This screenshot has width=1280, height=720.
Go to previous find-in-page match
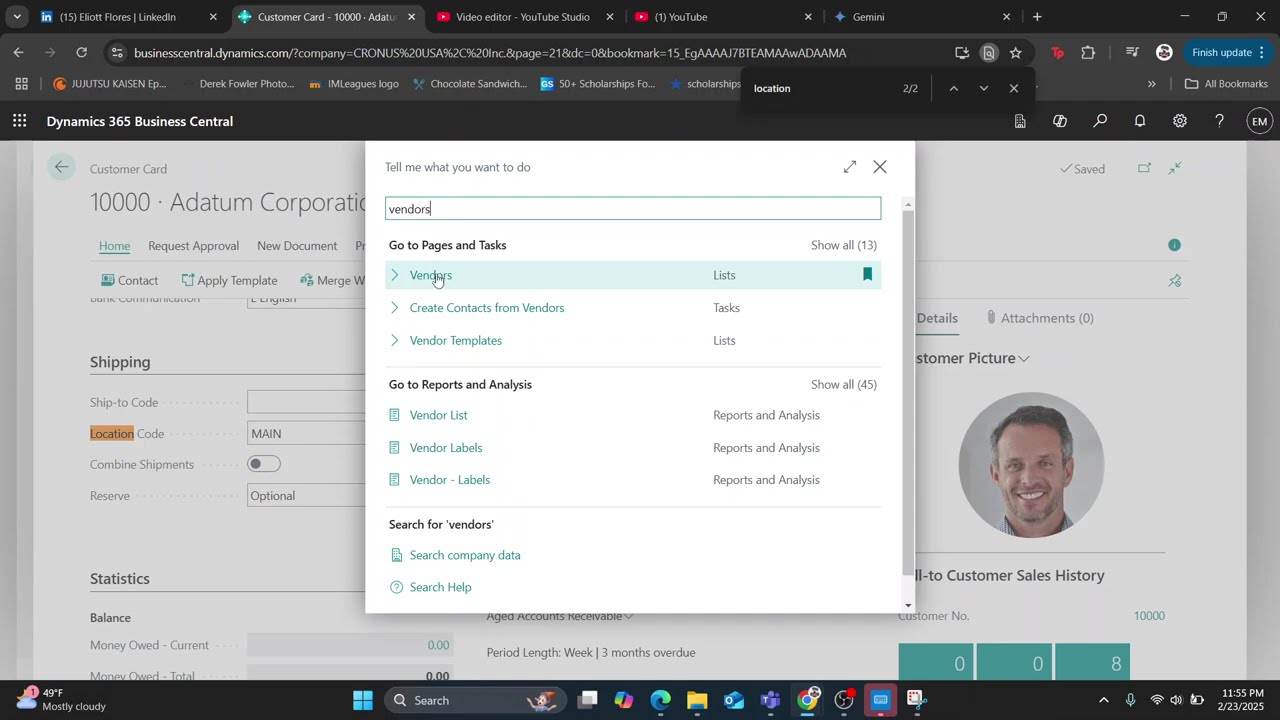[x=954, y=88]
